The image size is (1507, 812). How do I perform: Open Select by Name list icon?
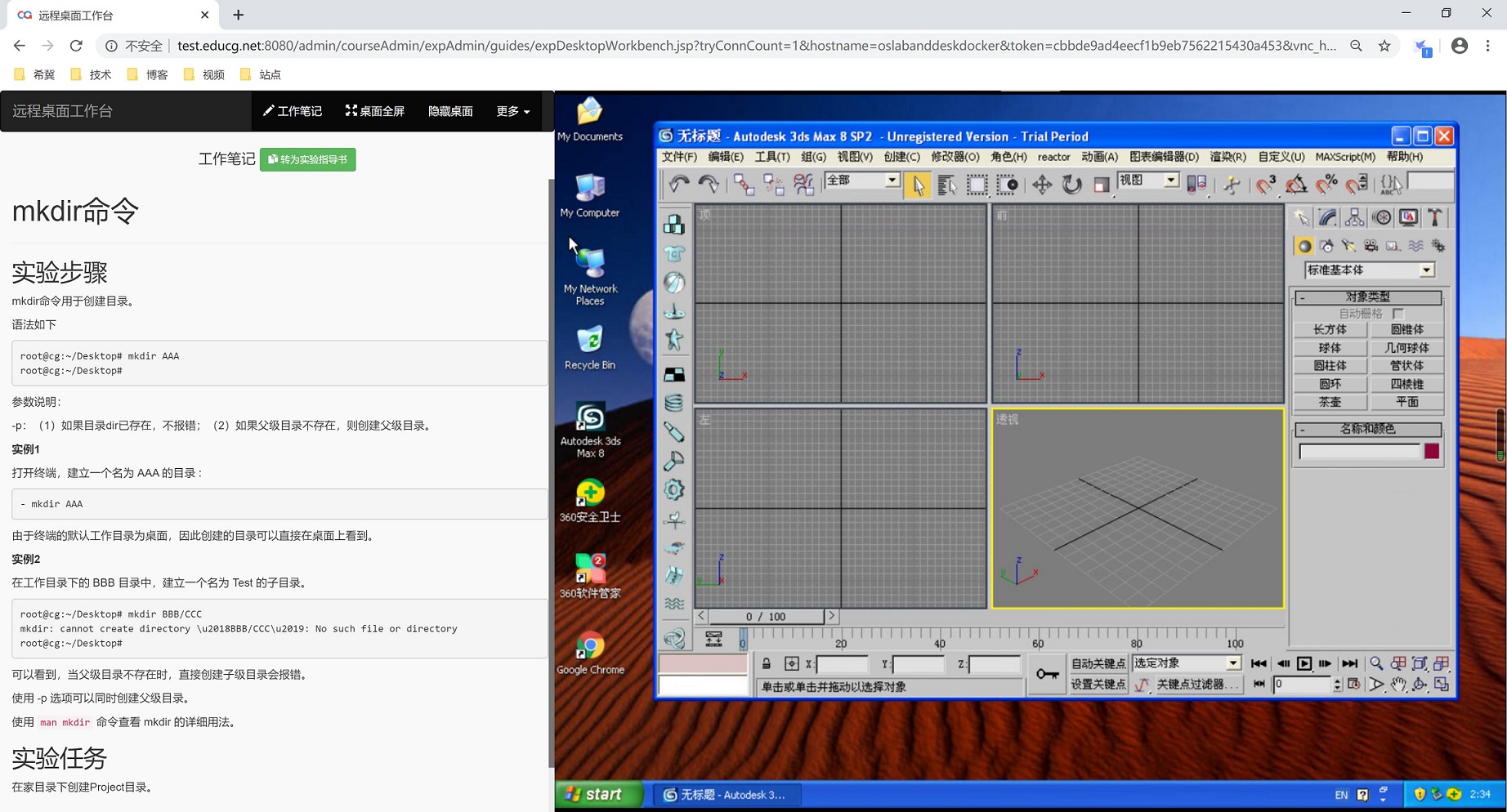947,185
